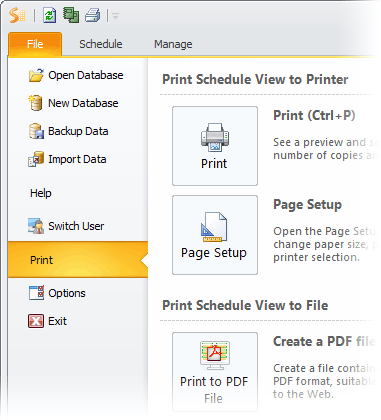Open the Manage ribbon tab
The image size is (381, 420).
[x=173, y=44]
